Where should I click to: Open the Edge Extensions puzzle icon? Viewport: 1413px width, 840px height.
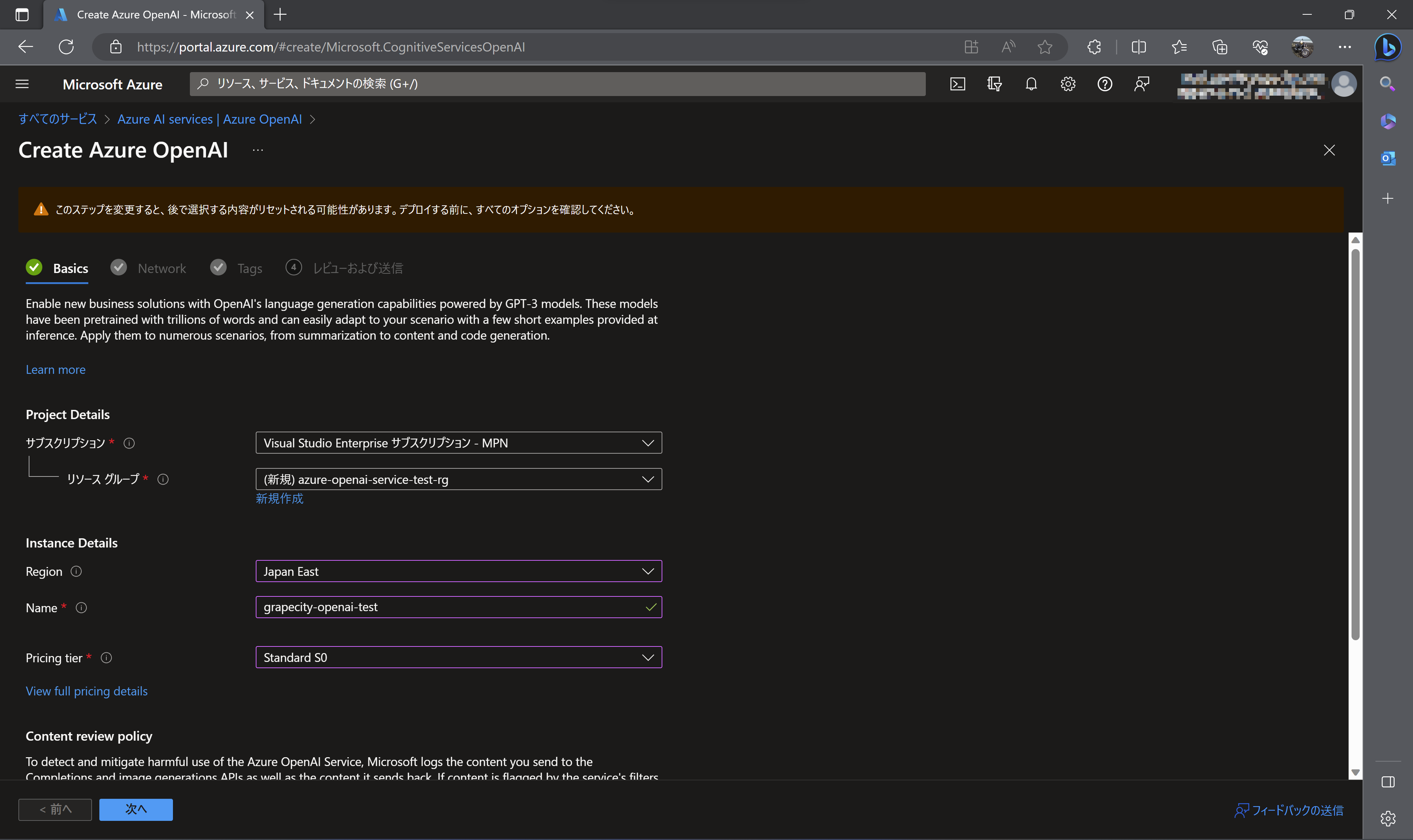pyautogui.click(x=1094, y=47)
